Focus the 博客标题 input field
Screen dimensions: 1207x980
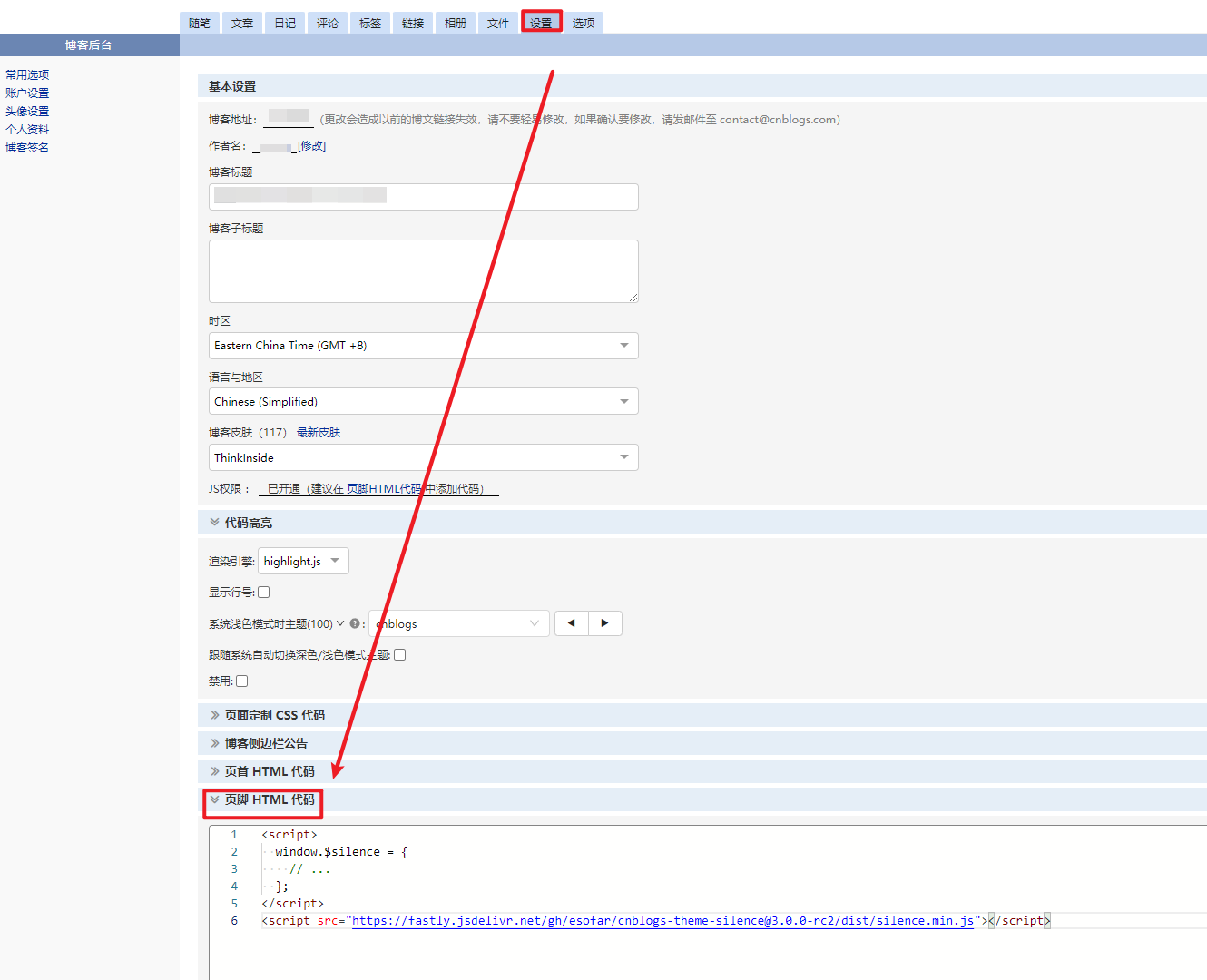(424, 197)
